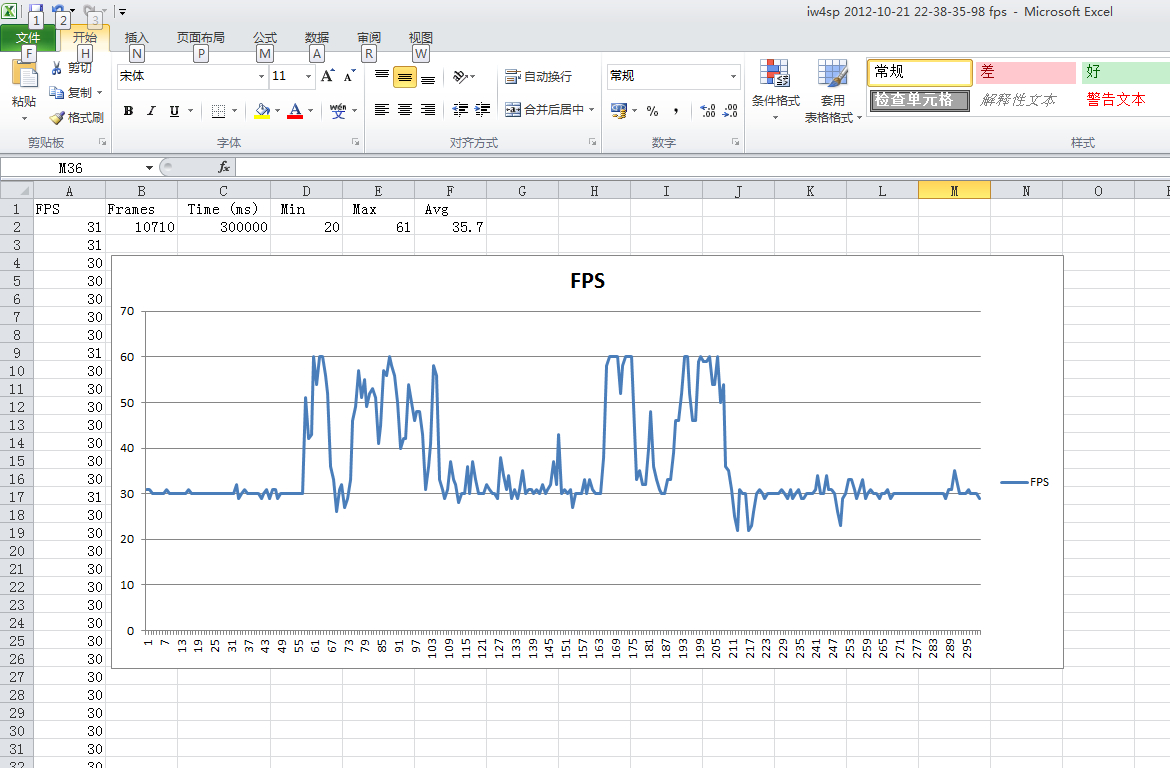The width and height of the screenshot is (1170, 768).
Task: Expand the Paste (粘贴) options arrow
Action: [x=24, y=118]
